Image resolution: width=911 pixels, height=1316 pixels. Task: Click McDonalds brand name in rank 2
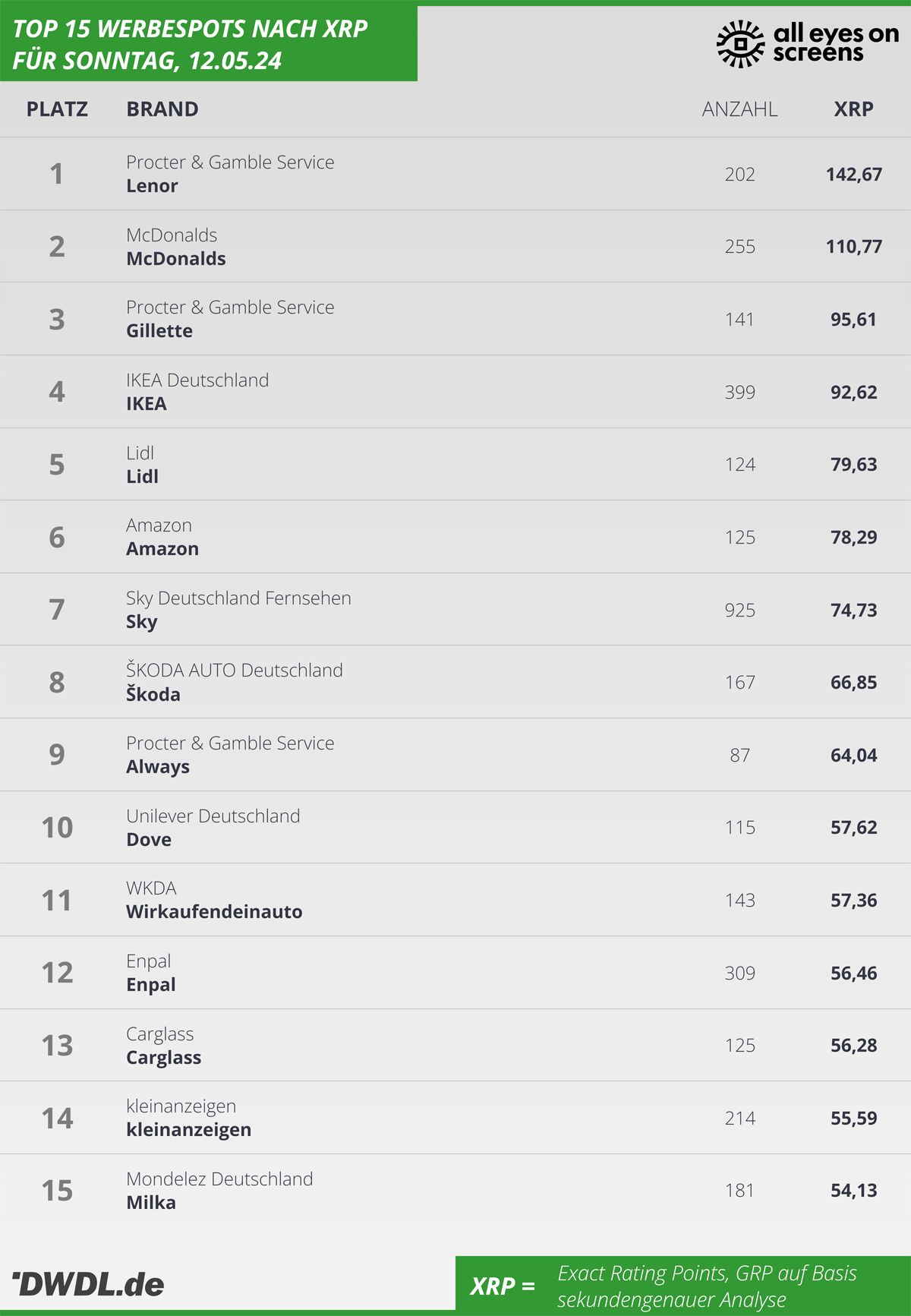click(x=176, y=259)
